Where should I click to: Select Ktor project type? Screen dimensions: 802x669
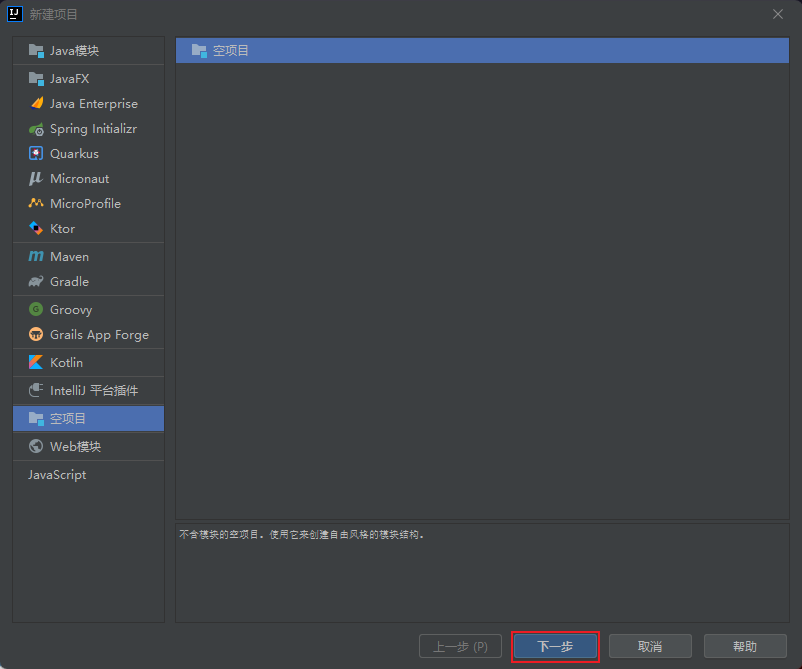88,229
